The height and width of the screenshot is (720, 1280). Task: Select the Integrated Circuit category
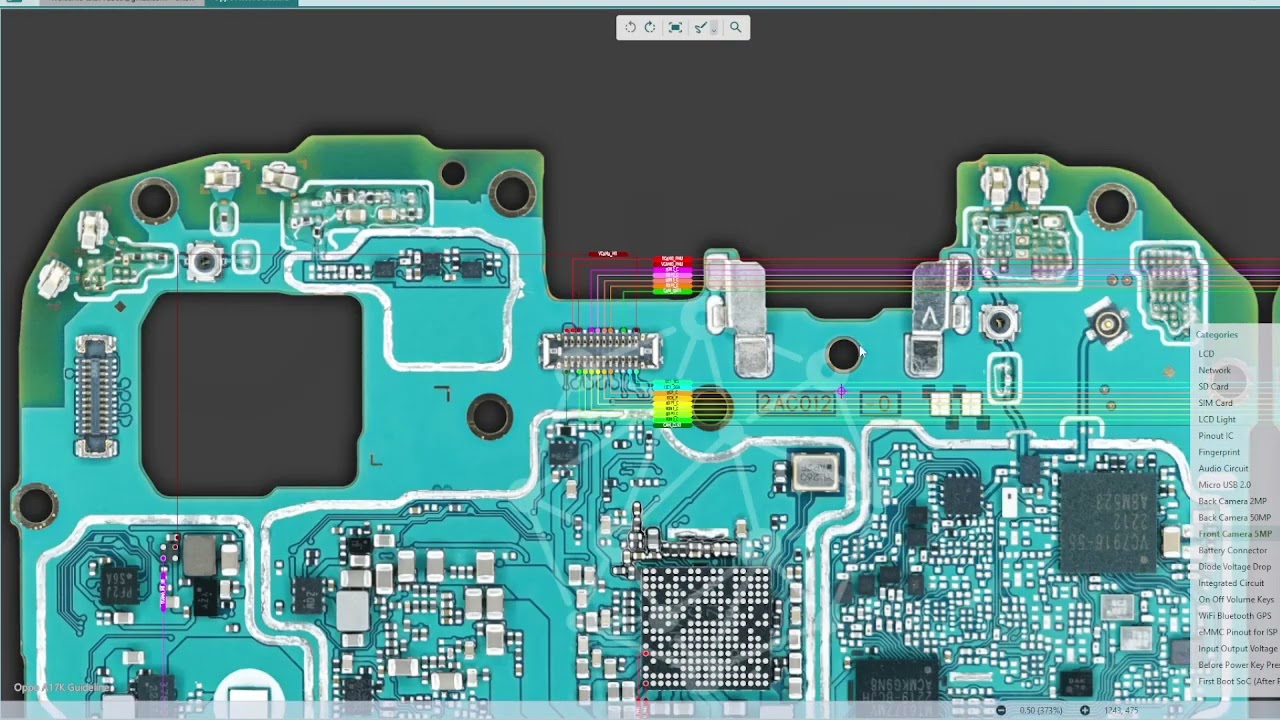[1231, 583]
